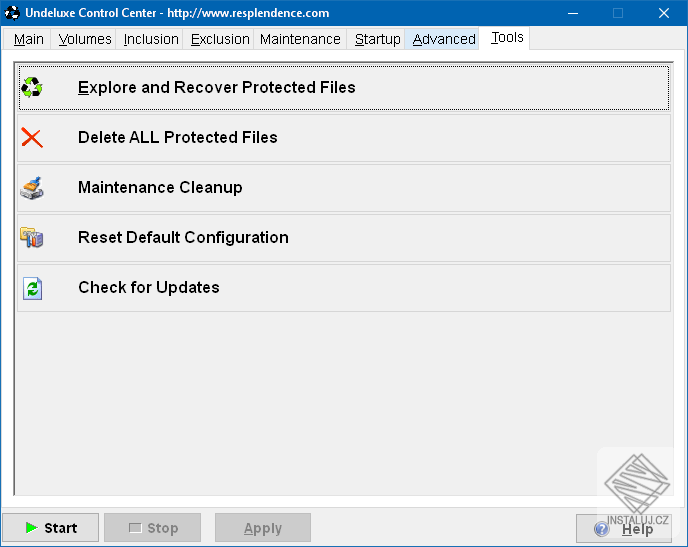Go to the Inclusion tab
The height and width of the screenshot is (547, 688).
[x=151, y=39]
